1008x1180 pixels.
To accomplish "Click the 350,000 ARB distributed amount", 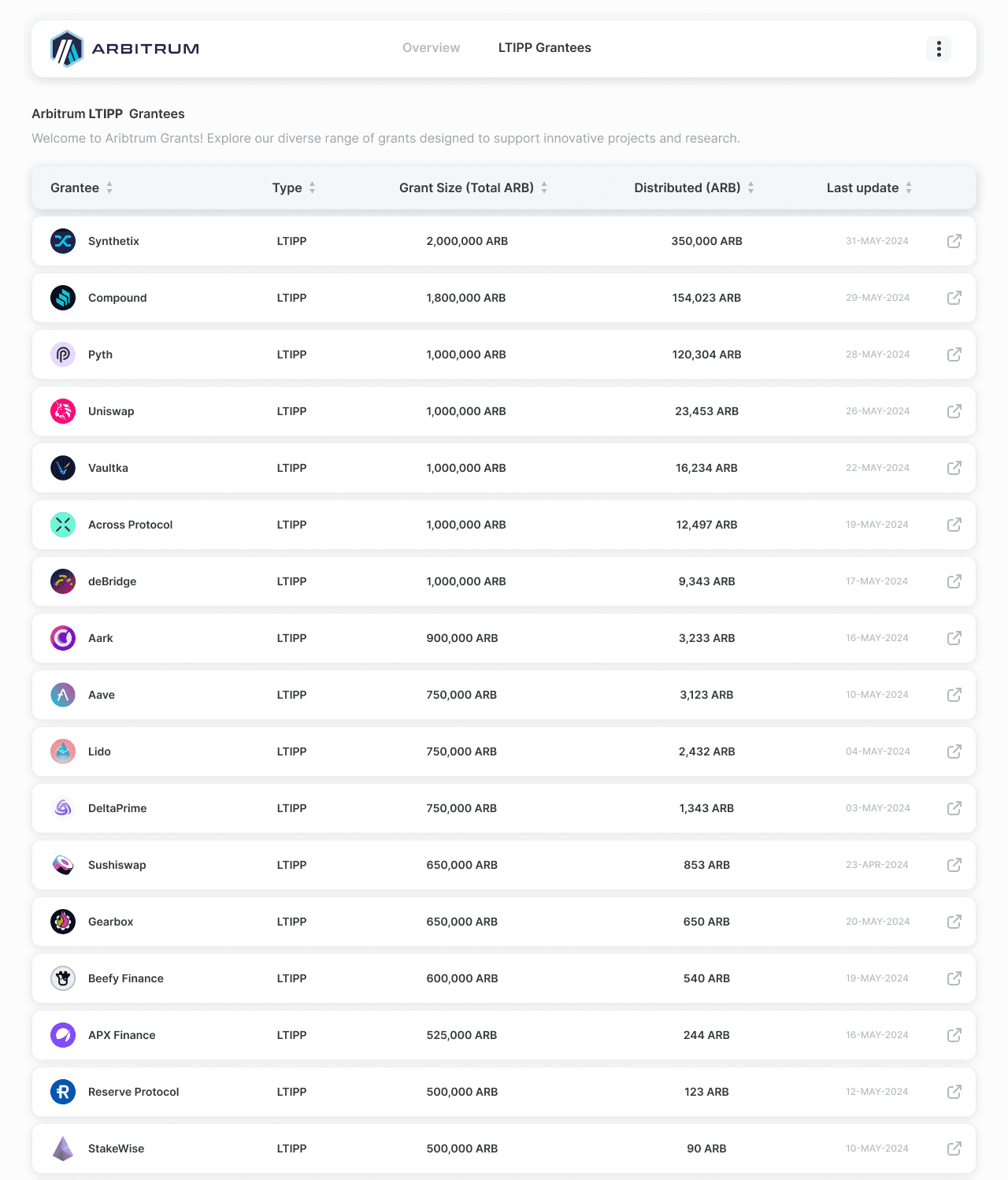I will pos(707,241).
